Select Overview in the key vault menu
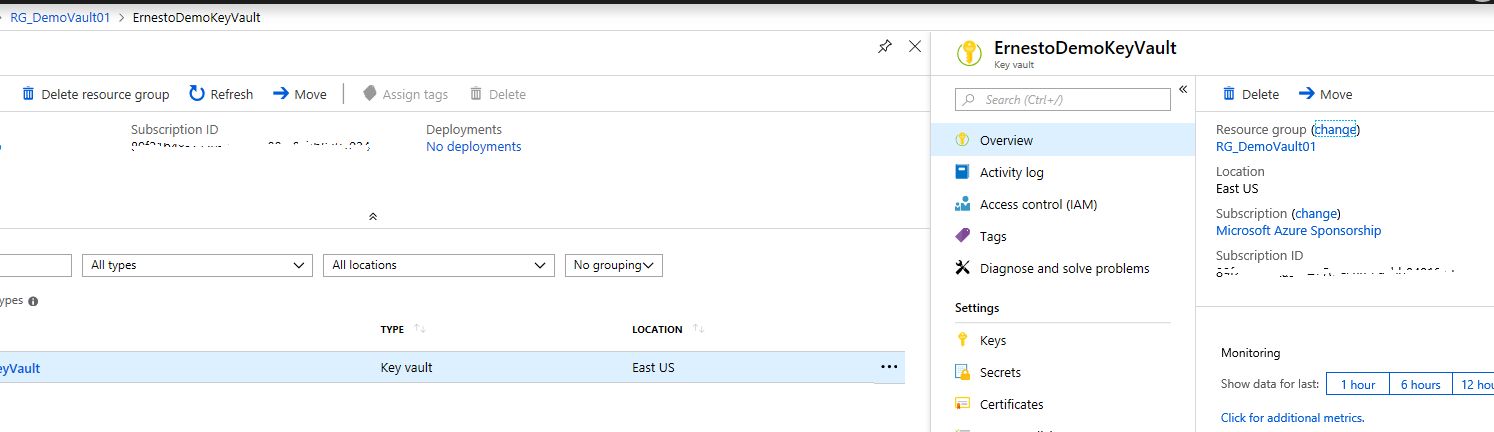 click(1062, 140)
